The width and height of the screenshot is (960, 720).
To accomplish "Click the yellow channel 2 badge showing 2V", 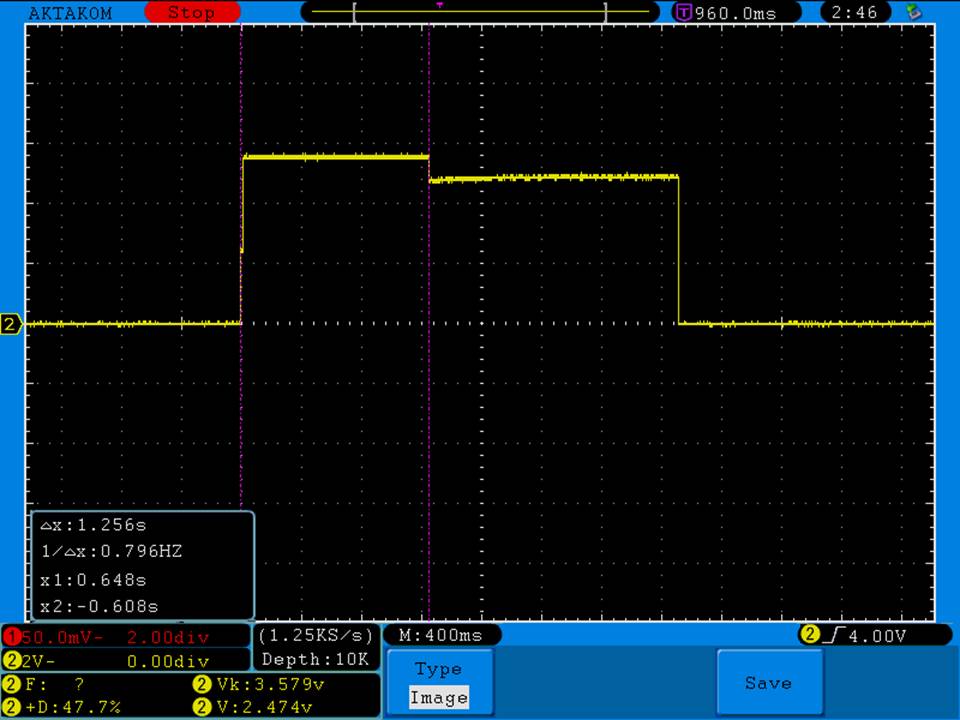I will 12,661.
